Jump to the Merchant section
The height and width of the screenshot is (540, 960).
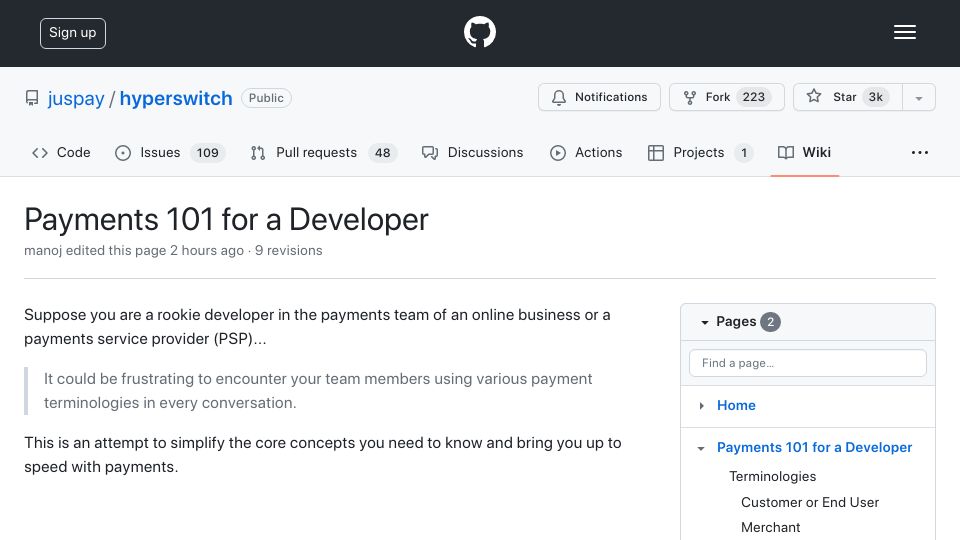point(770,527)
